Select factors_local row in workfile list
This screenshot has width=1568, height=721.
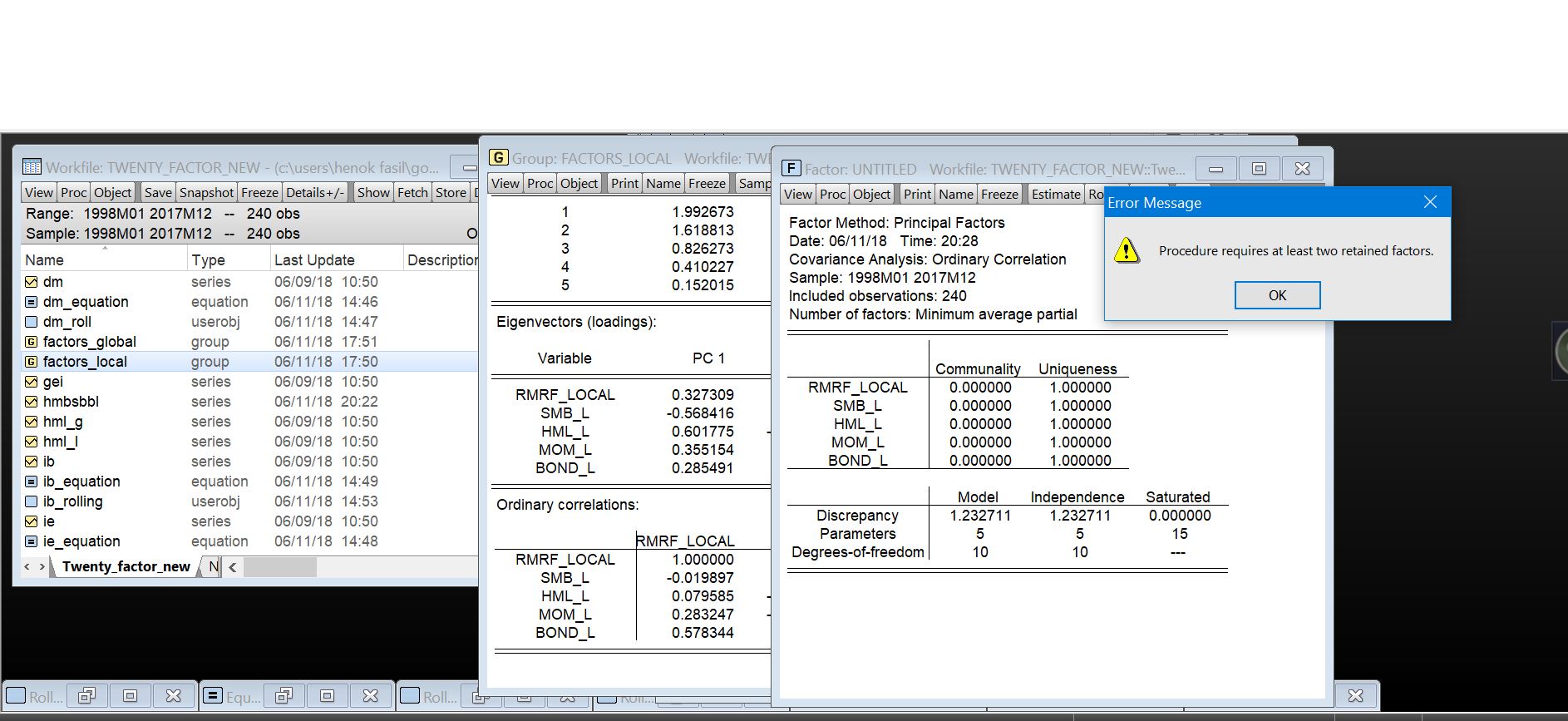coord(249,362)
